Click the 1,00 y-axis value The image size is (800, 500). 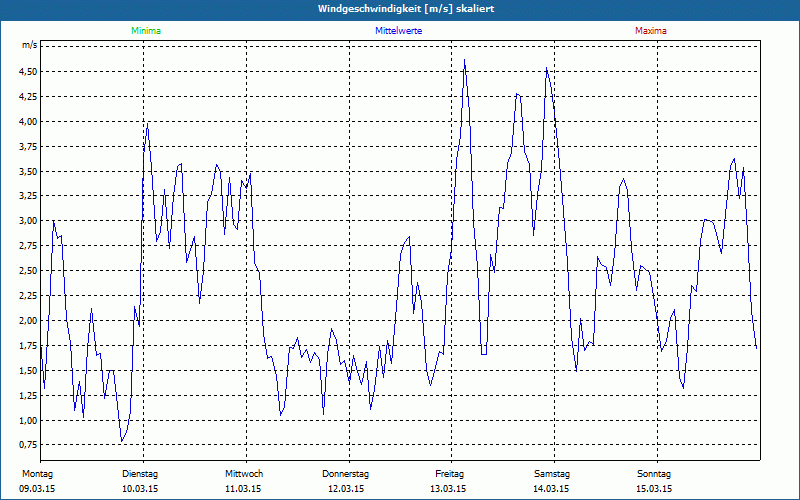click(29, 420)
